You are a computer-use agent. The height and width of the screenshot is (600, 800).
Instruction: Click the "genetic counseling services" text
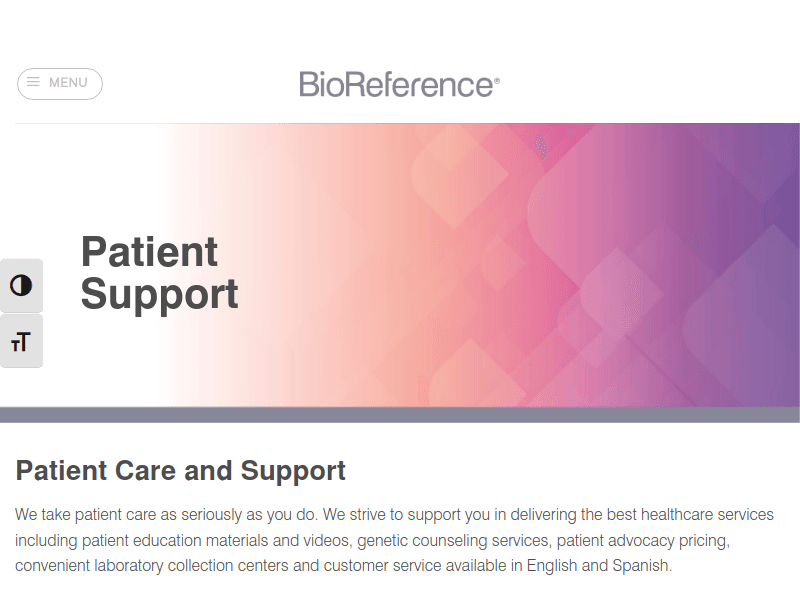point(451,541)
